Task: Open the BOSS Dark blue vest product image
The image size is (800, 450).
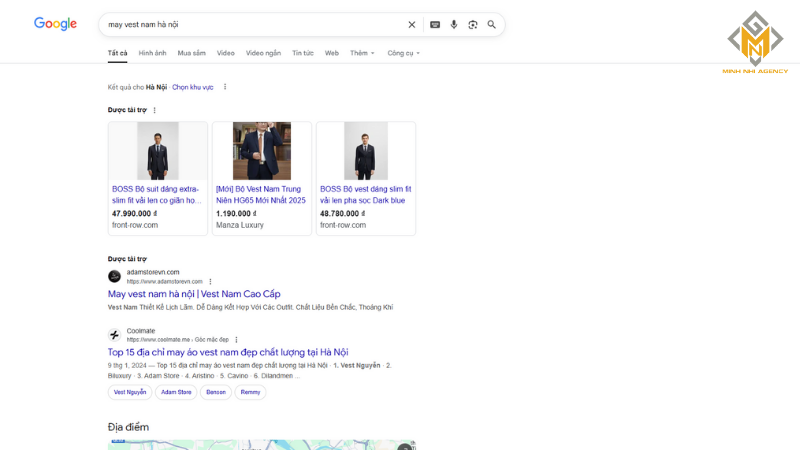Action: 366,151
